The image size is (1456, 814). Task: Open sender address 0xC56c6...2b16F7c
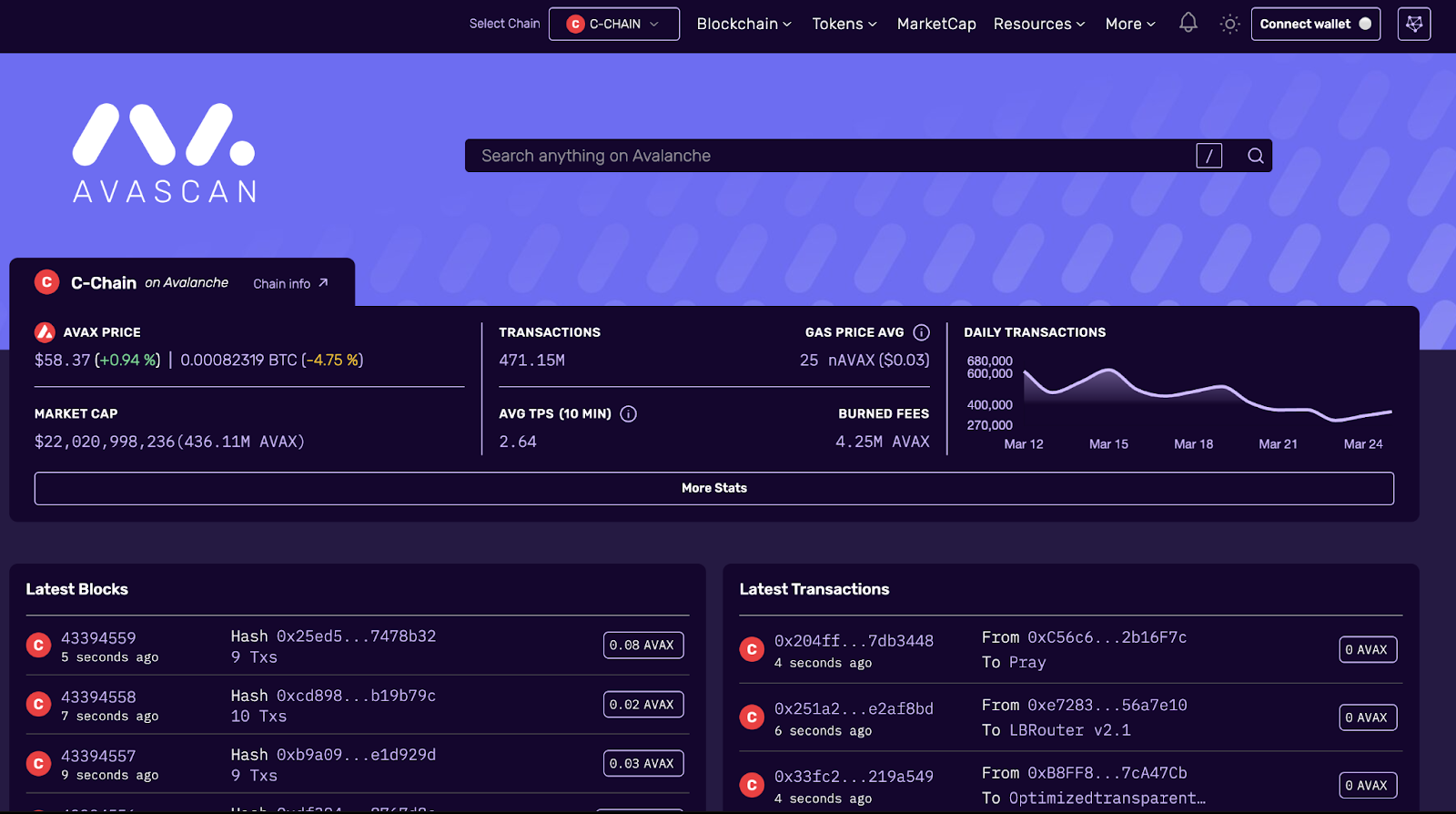pos(1107,637)
